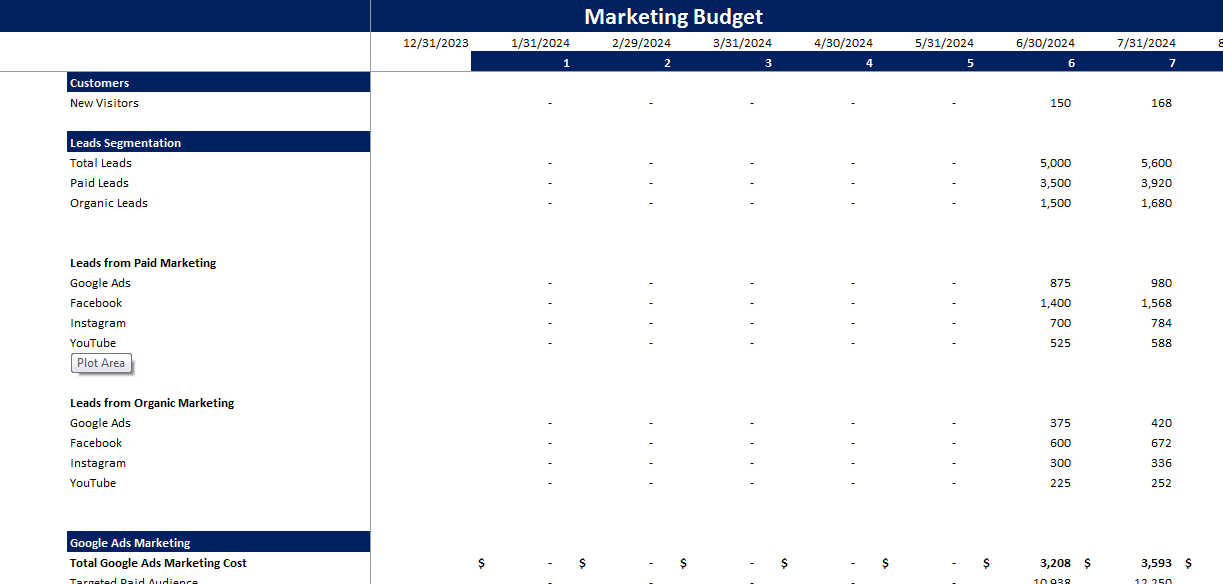The width and height of the screenshot is (1223, 584).
Task: Click Google Ads under Leads from Paid Marketing
Action: [100, 282]
